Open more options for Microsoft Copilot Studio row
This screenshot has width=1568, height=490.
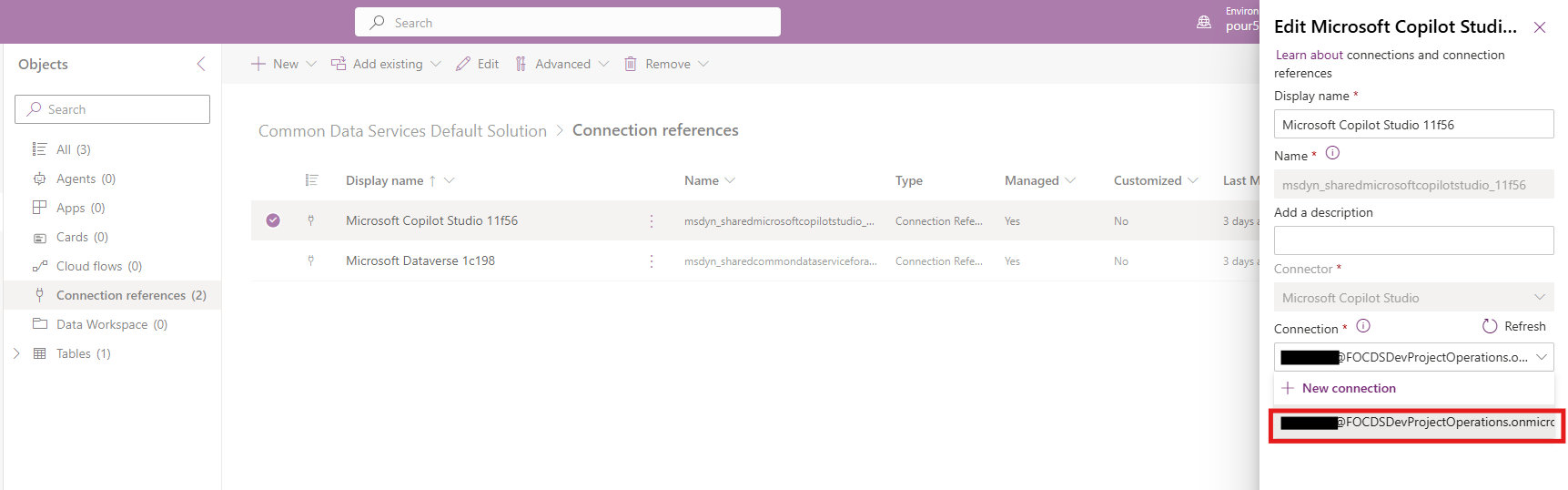(x=652, y=221)
